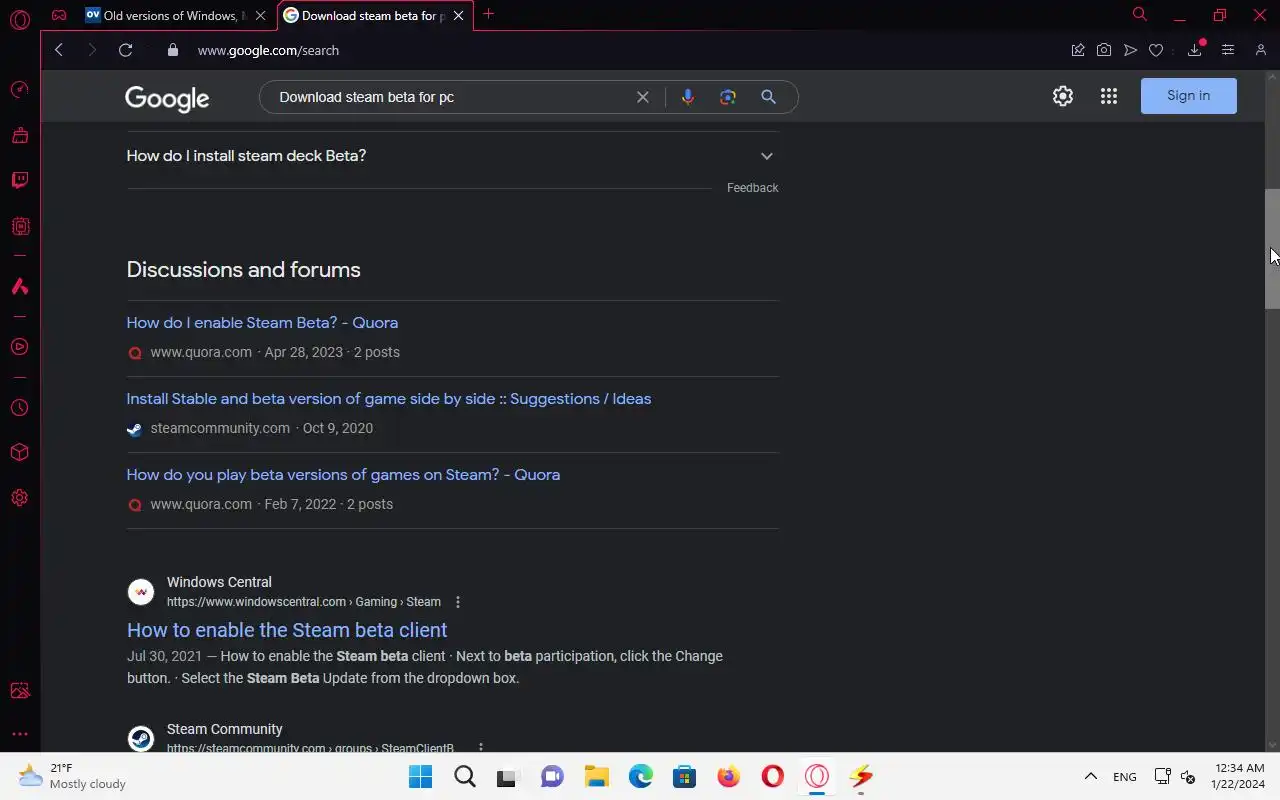
Task: Open the profile account icon in toolbar
Action: [x=1261, y=50]
